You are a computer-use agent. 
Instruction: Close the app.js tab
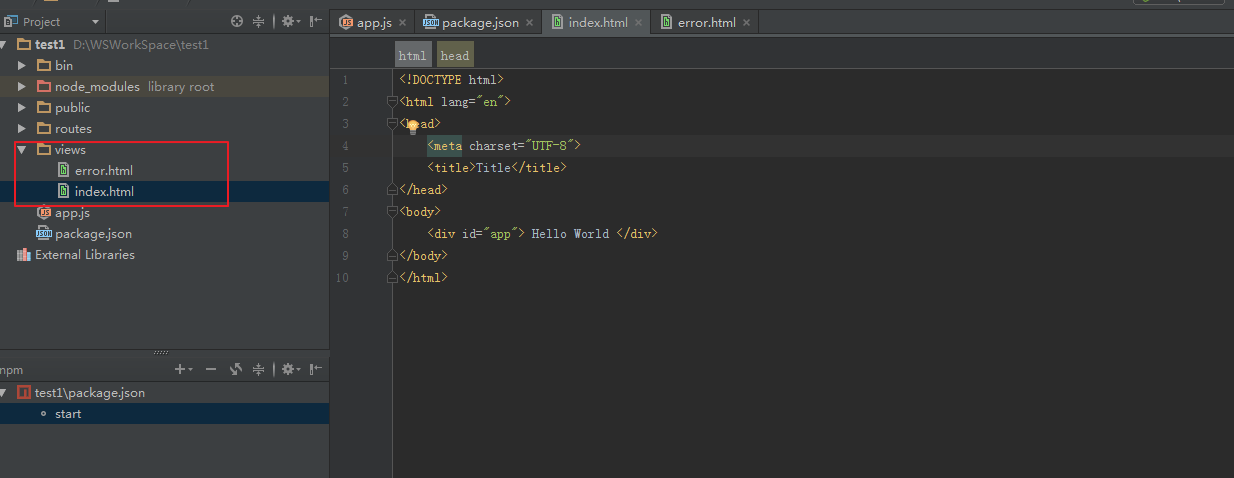pyautogui.click(x=401, y=23)
